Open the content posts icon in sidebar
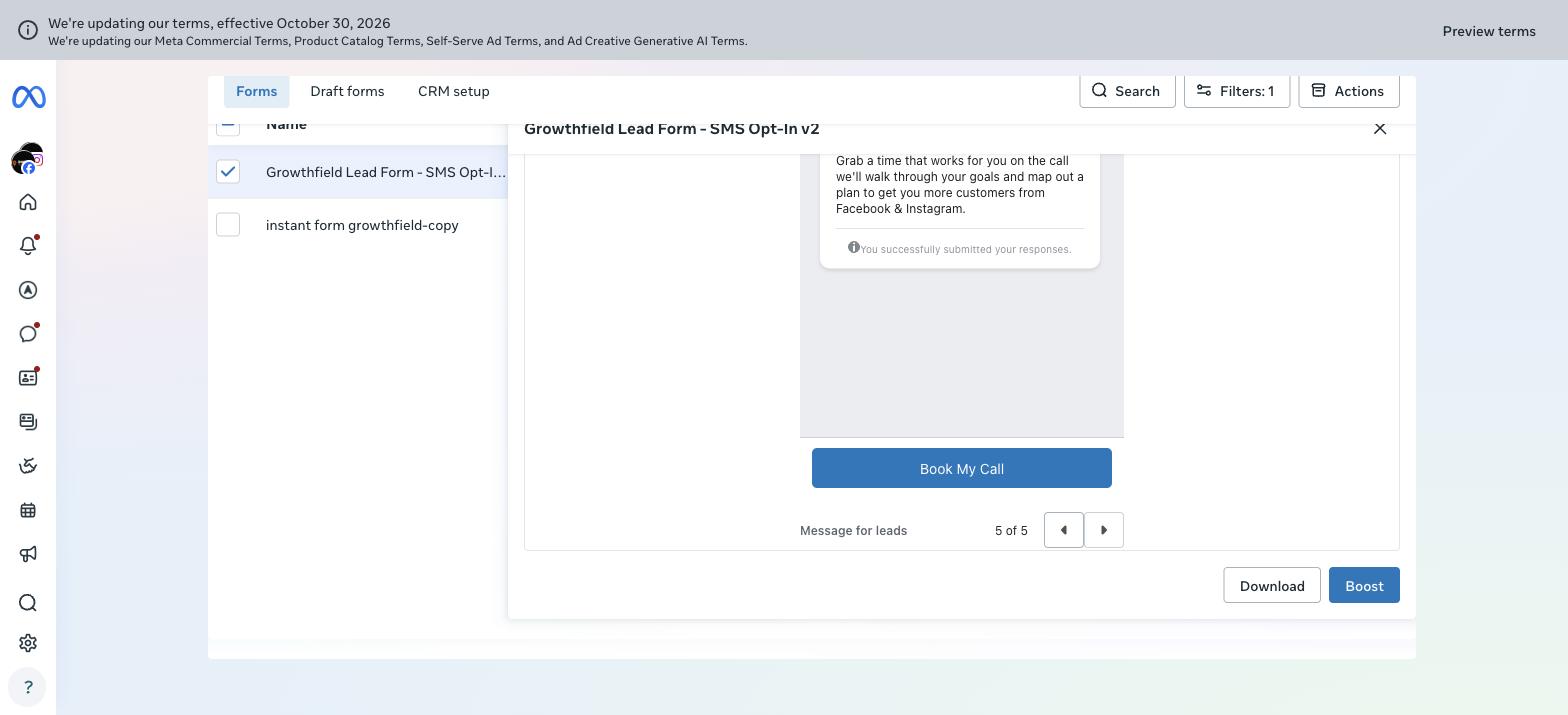 pyautogui.click(x=28, y=422)
